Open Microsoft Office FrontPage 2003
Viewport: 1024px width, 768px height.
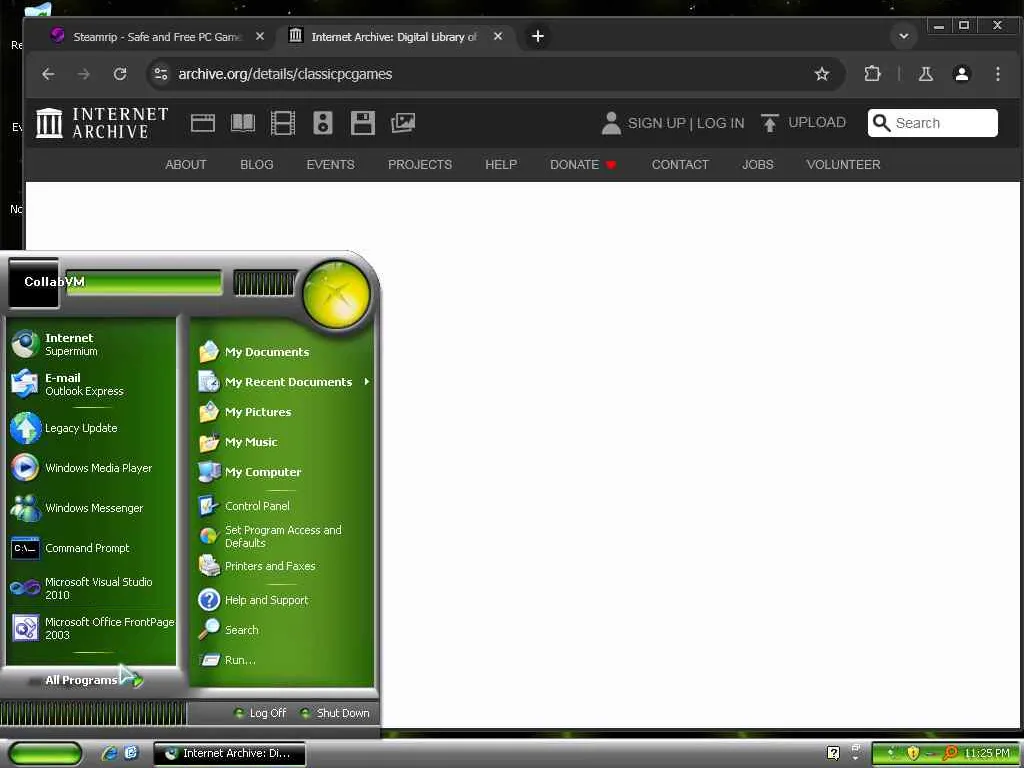pyautogui.click(x=91, y=628)
